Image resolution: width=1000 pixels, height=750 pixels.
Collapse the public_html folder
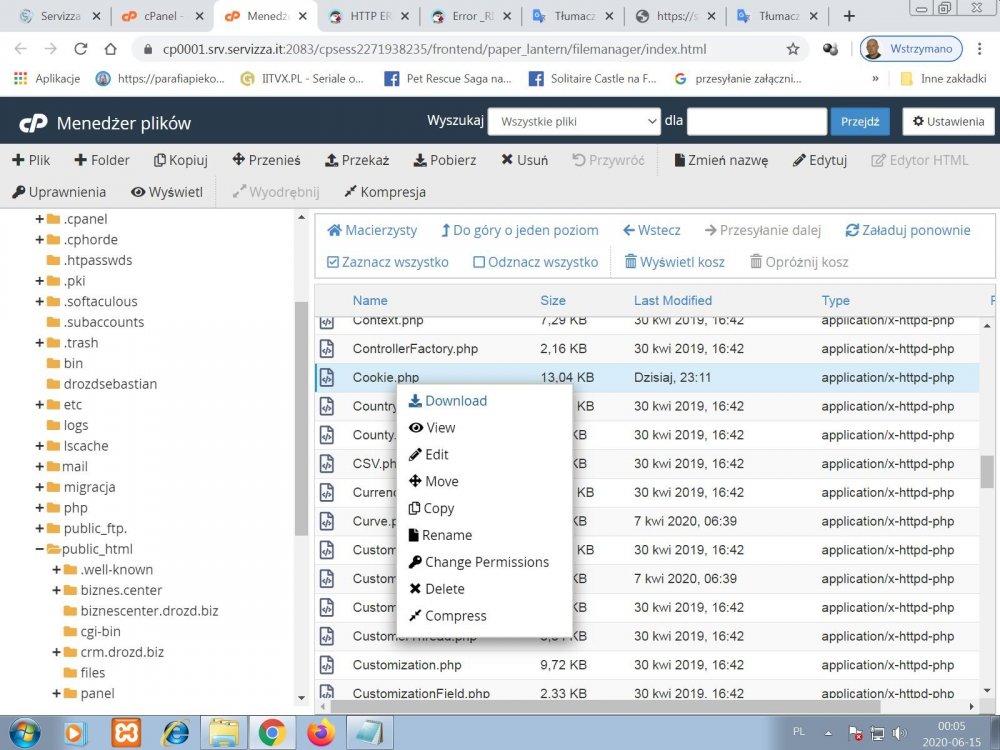point(40,548)
